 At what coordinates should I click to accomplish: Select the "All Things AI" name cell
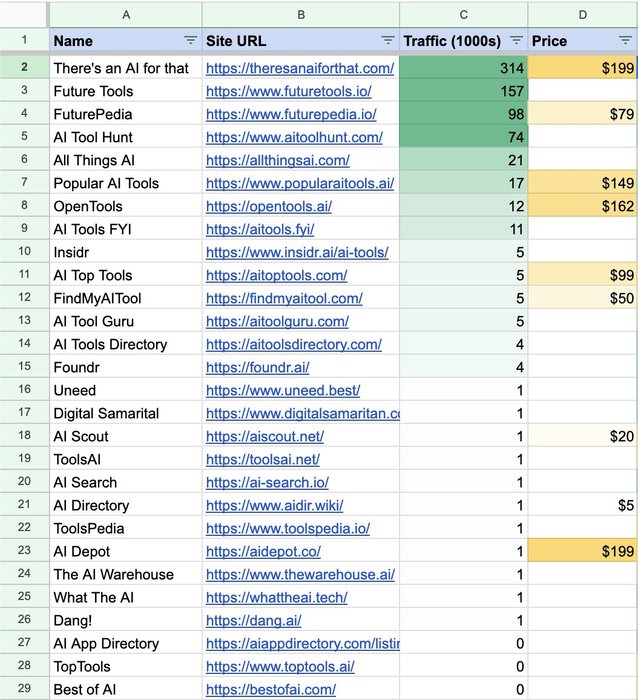click(x=126, y=160)
